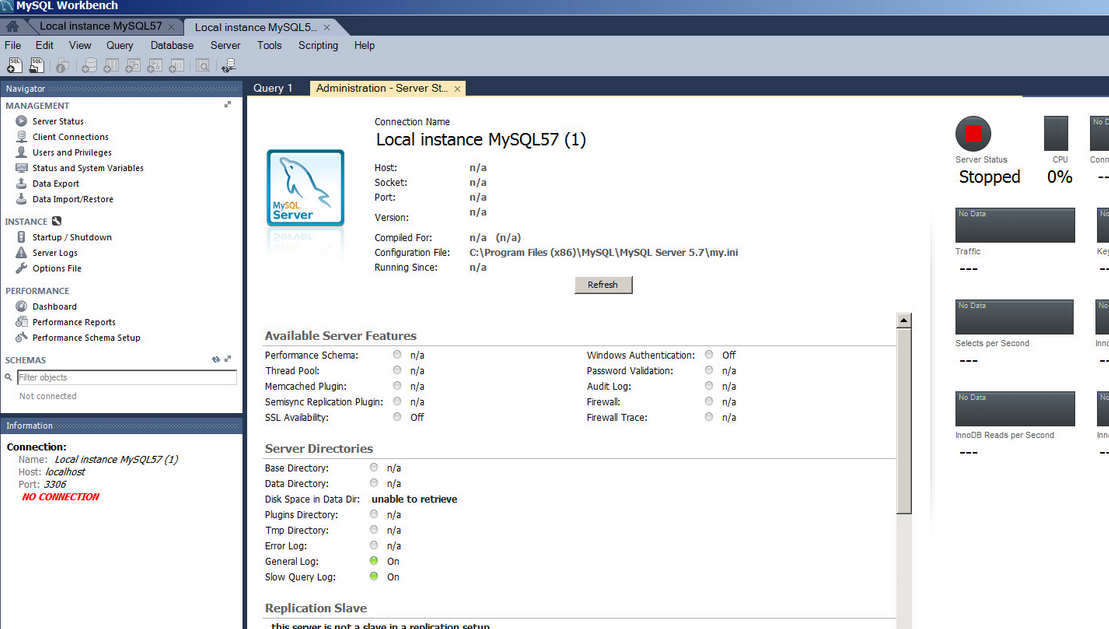Open the Scripting menu

[x=318, y=45]
